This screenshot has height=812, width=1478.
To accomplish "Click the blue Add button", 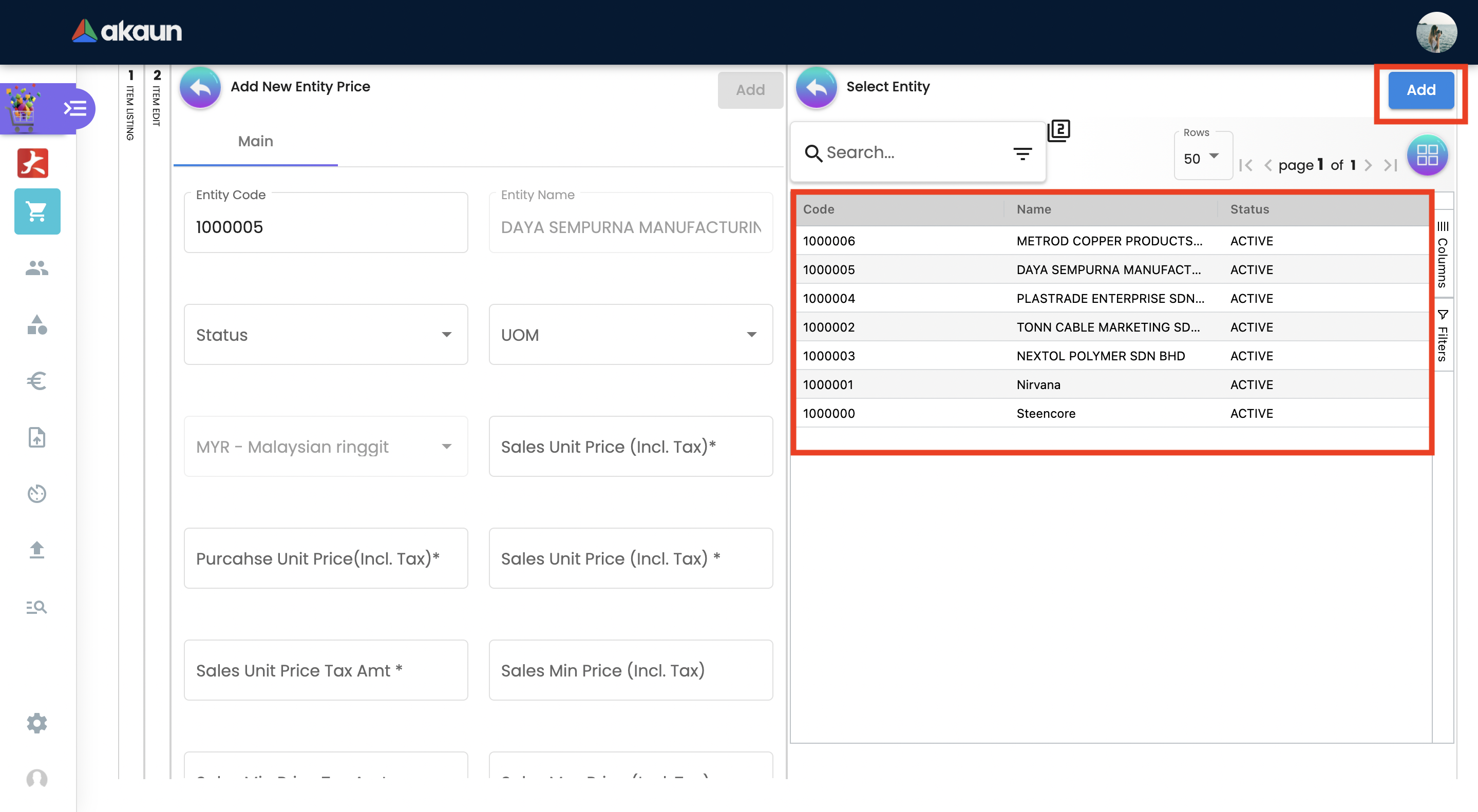I will (x=1420, y=90).
